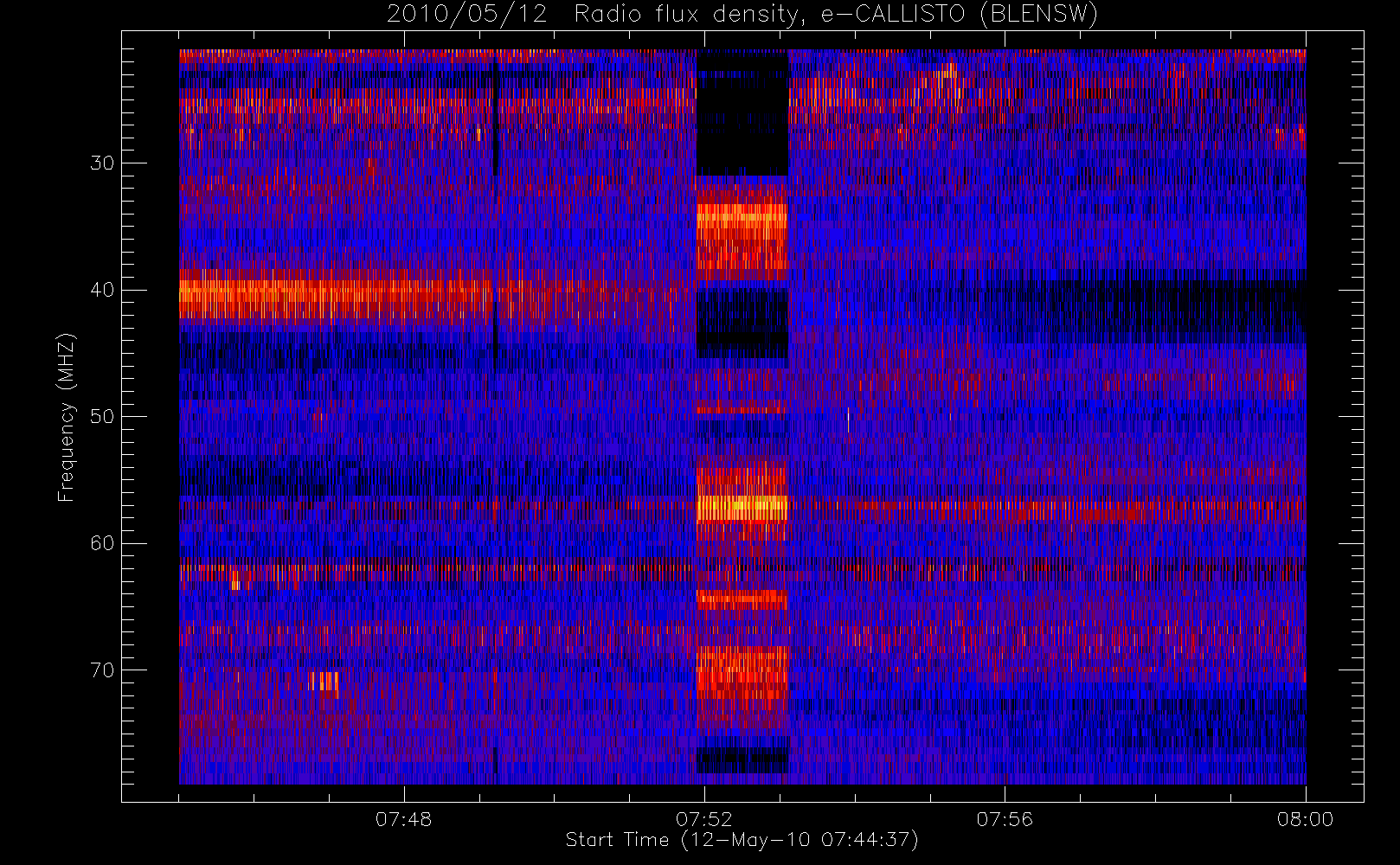Screen dimensions: 1400x865
Task: Click the 40 frequency tick label
Action: pos(102,290)
